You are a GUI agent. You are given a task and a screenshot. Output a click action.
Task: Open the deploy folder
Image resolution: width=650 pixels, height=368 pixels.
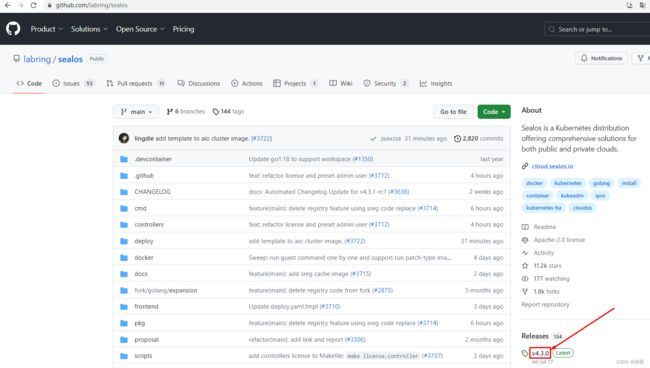click(x=143, y=241)
